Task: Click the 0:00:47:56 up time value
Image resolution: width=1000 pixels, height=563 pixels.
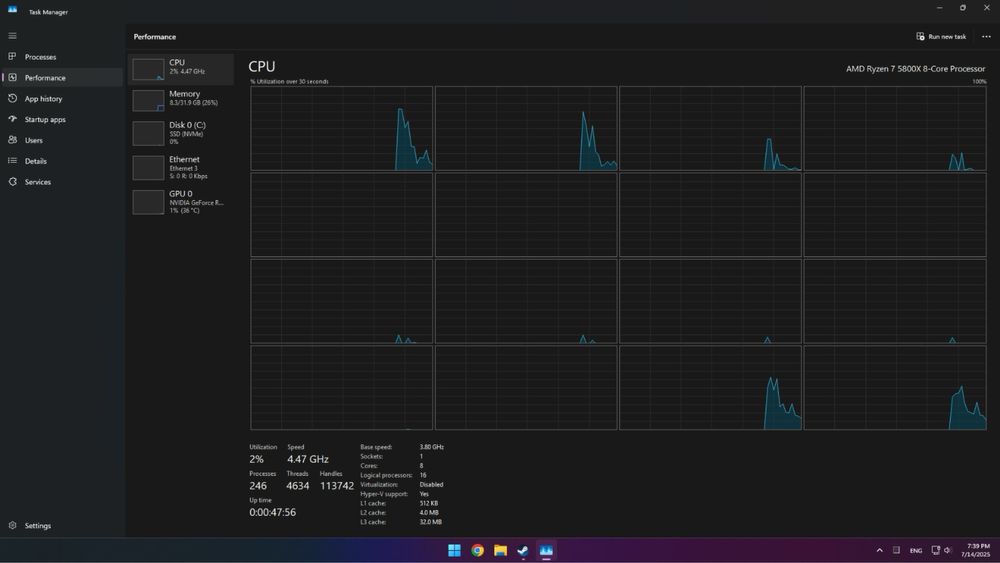Action: click(x=272, y=512)
